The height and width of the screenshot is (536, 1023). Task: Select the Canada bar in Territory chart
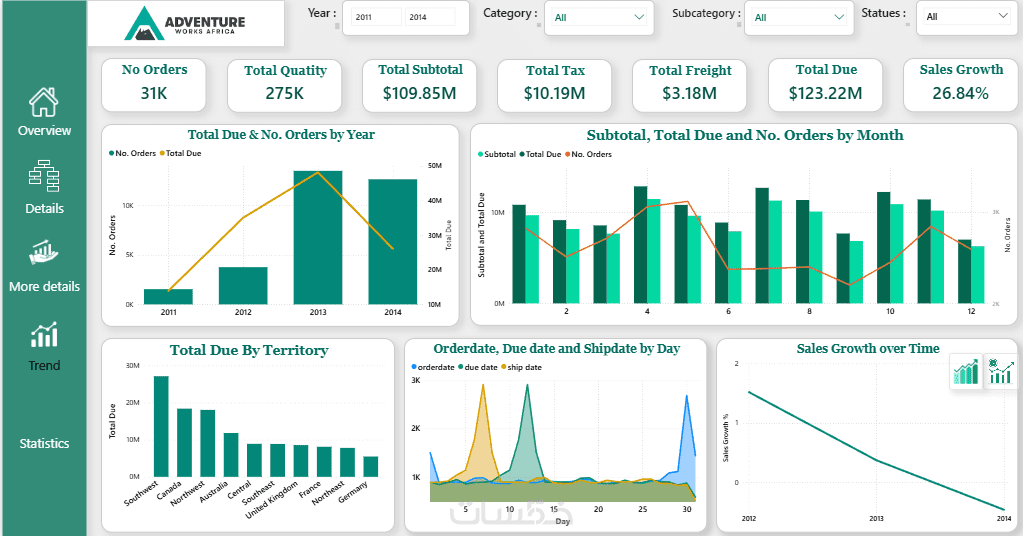(x=185, y=443)
